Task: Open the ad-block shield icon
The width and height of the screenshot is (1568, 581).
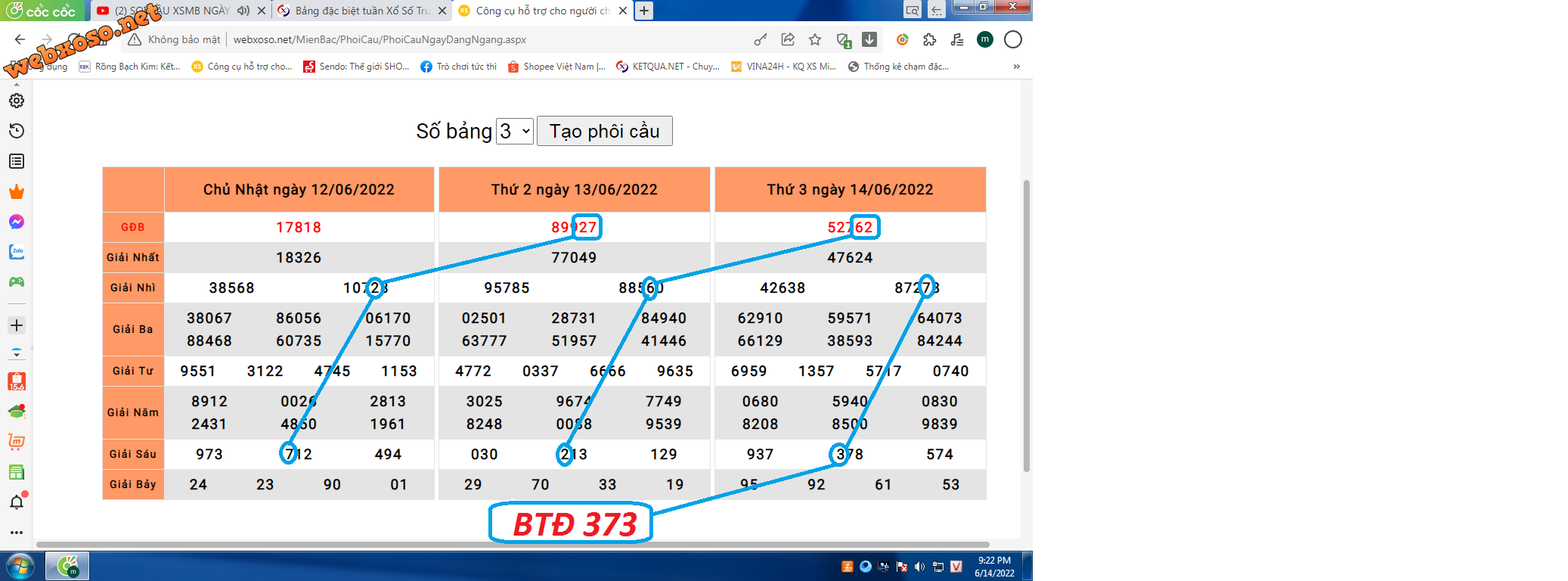Action: pyautogui.click(x=843, y=39)
